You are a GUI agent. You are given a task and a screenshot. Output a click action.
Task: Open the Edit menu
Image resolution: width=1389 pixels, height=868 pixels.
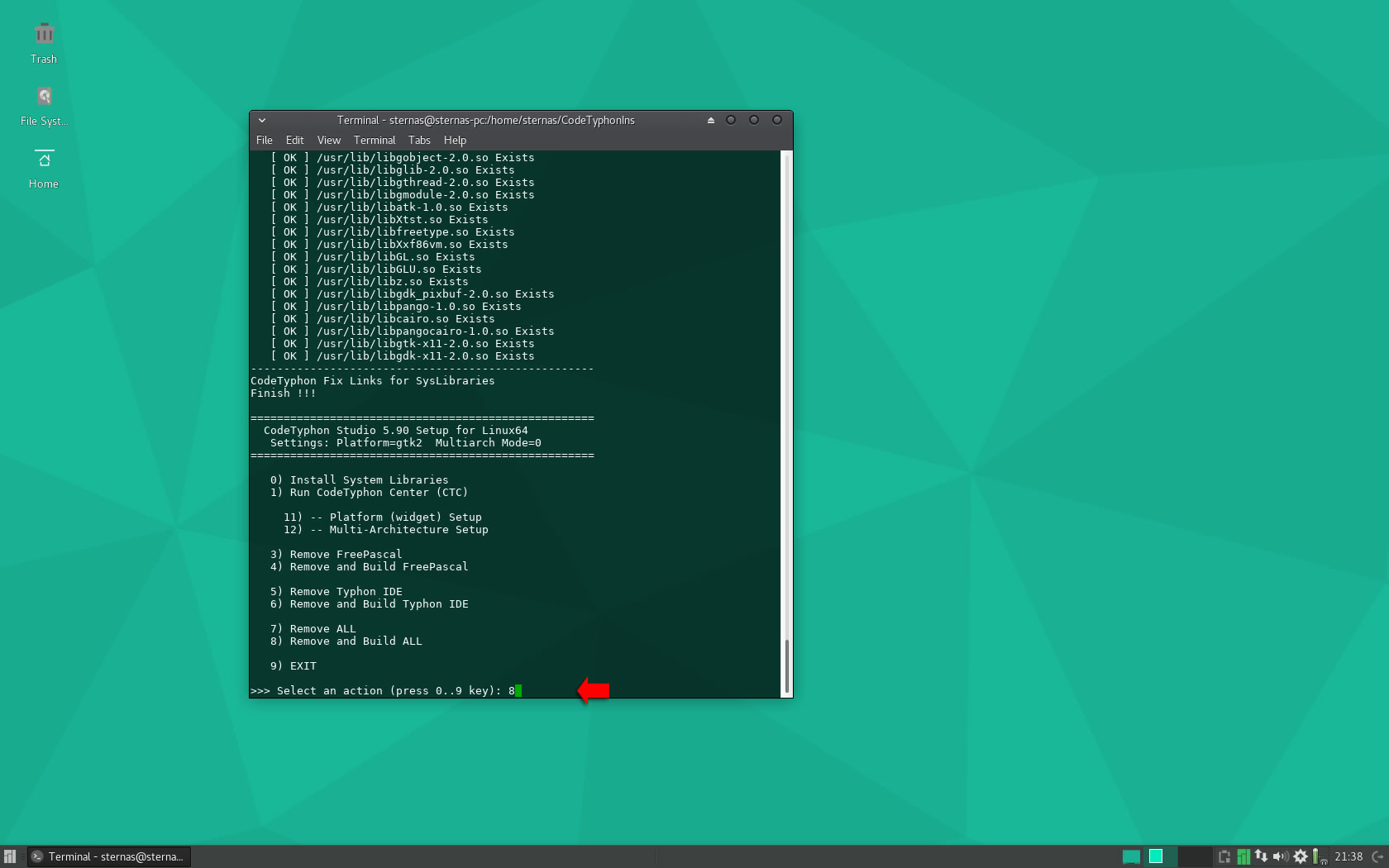(294, 141)
